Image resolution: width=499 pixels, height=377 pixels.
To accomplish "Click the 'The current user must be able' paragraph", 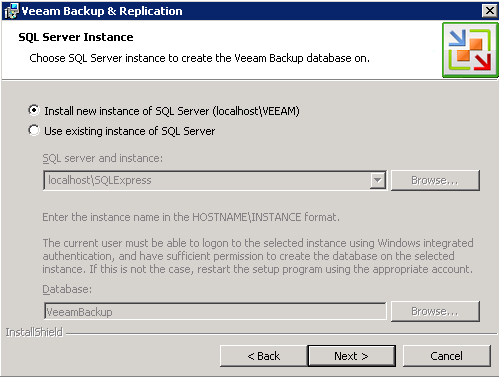I will coord(258,256).
